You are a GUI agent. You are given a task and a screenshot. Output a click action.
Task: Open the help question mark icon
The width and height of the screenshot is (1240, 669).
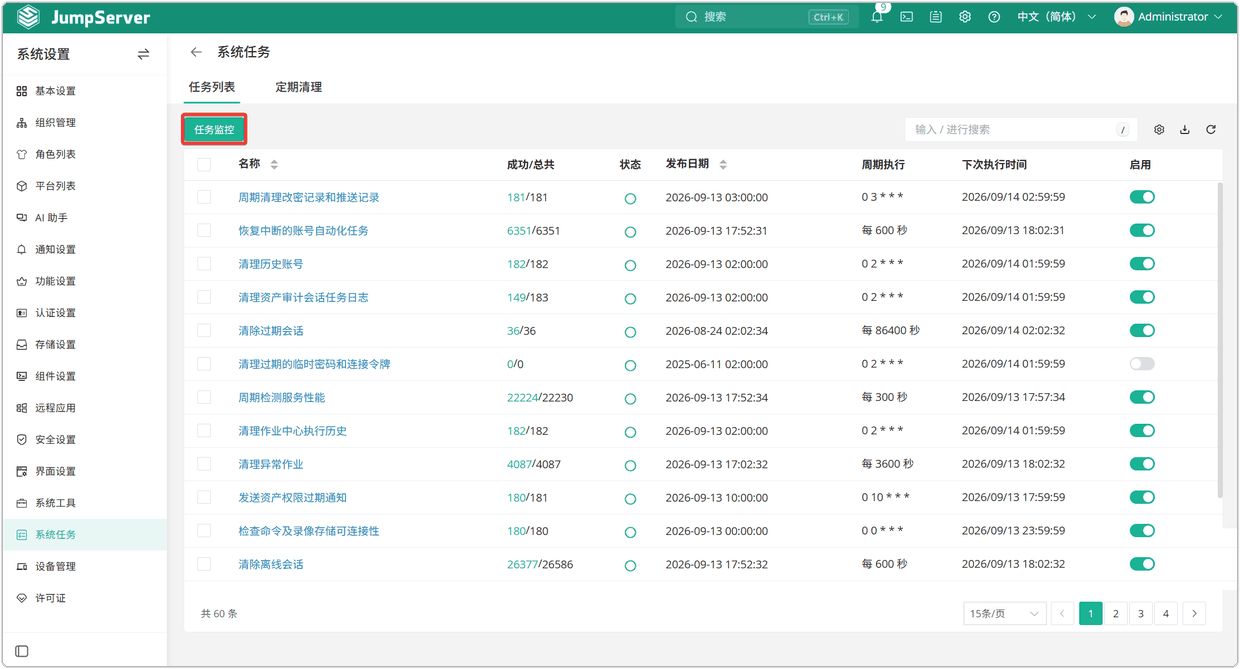[994, 17]
